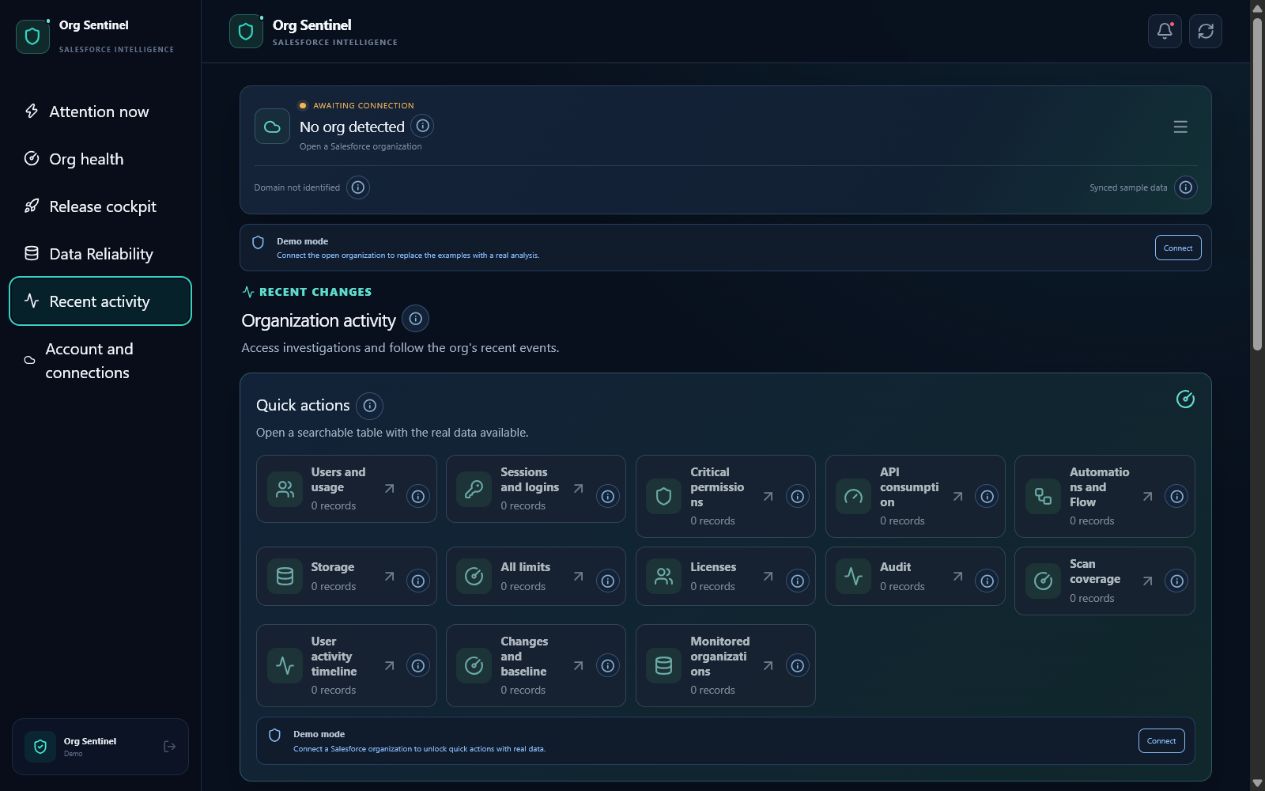The image size is (1265, 791).
Task: Click the logout icon in sidebar footer
Action: (x=169, y=746)
